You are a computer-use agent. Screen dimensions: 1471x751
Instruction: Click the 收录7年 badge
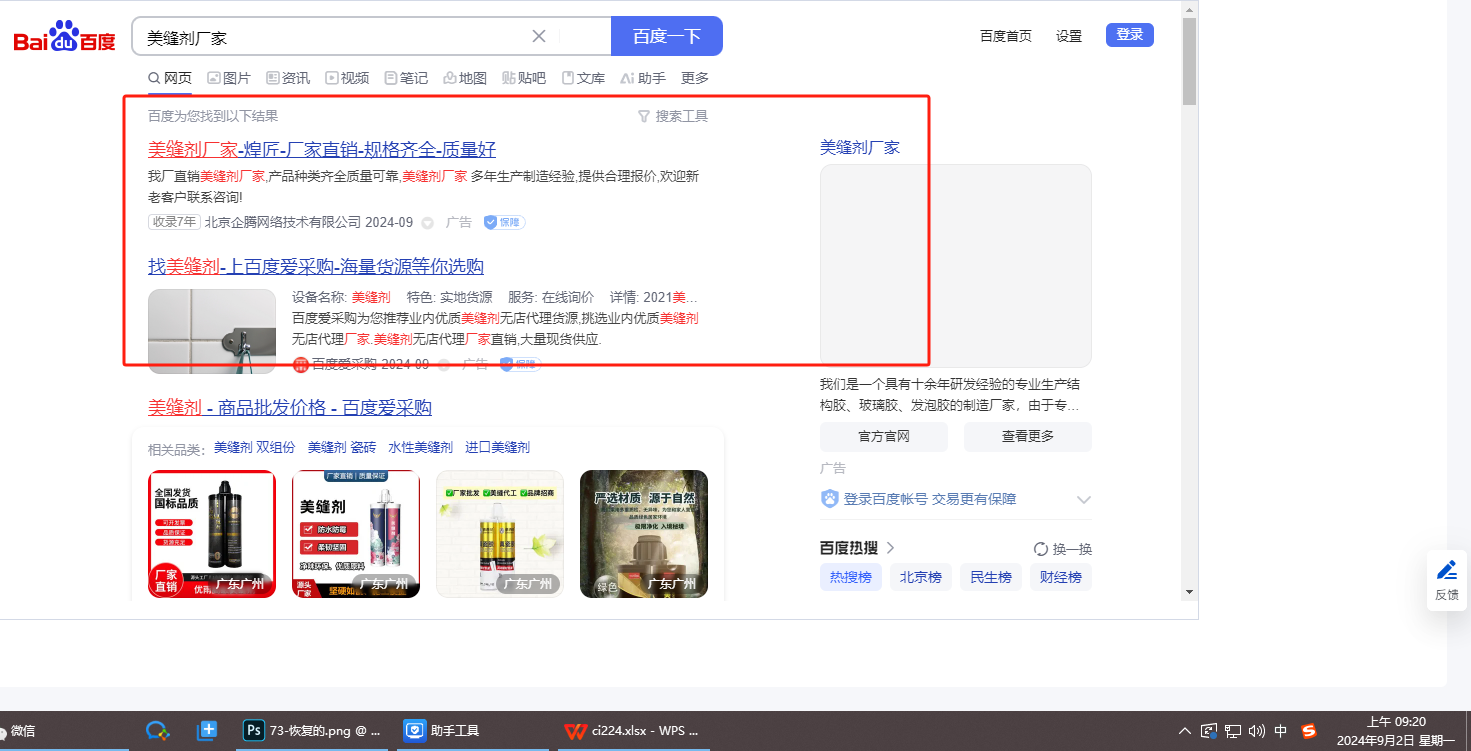[x=174, y=222]
